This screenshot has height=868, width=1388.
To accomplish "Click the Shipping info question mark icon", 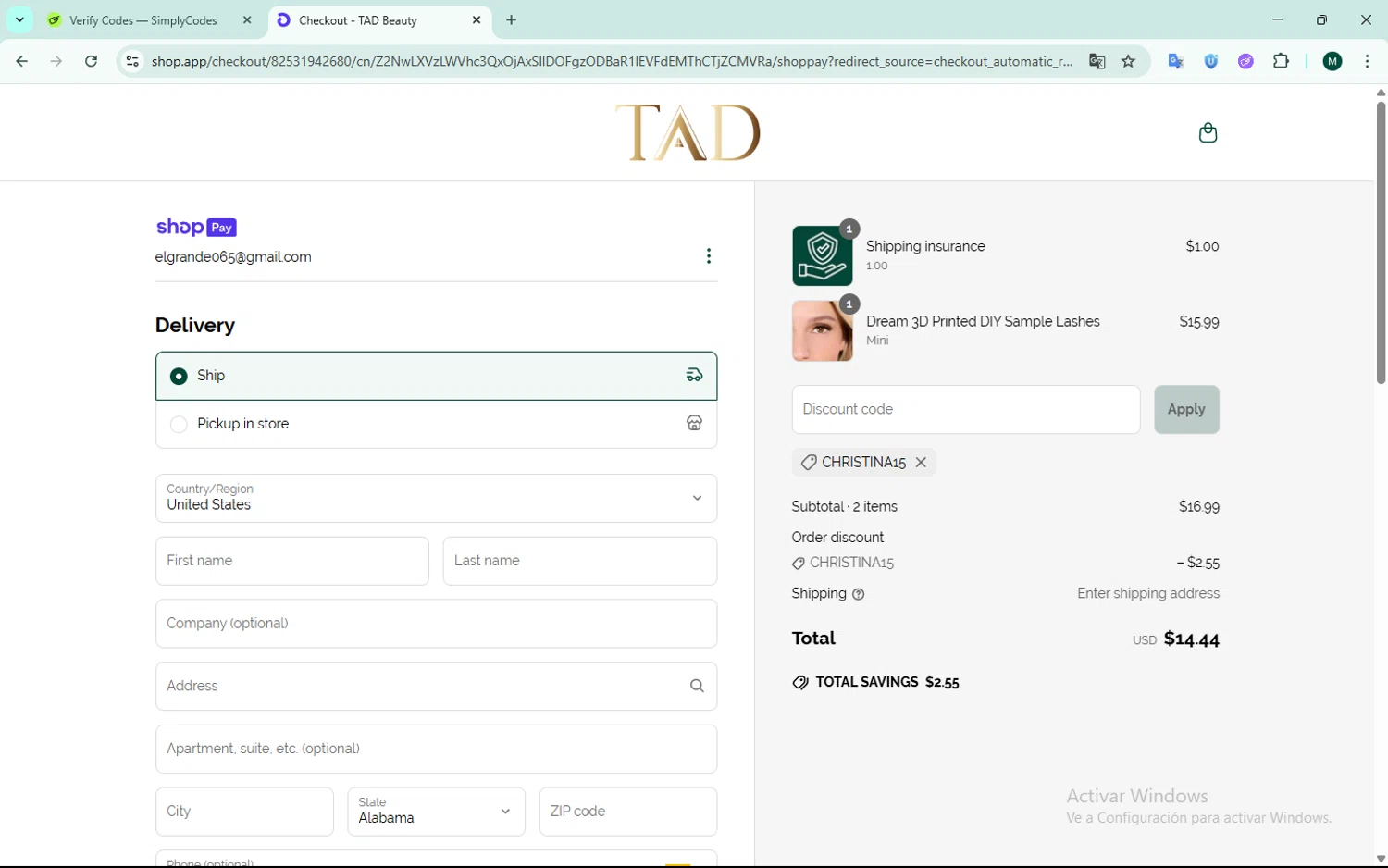I will coord(858,594).
